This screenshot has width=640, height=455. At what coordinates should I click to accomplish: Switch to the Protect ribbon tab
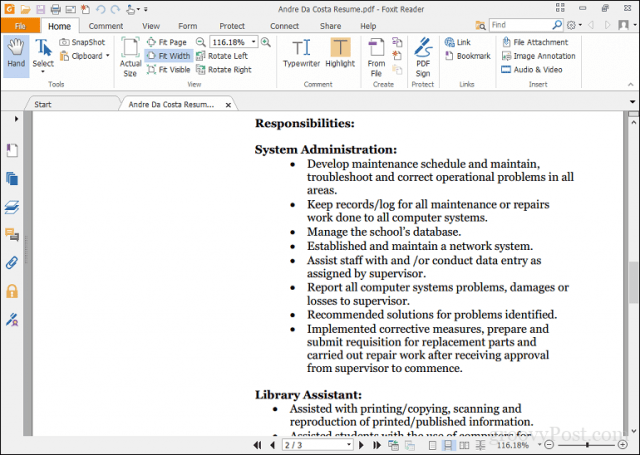tap(232, 26)
